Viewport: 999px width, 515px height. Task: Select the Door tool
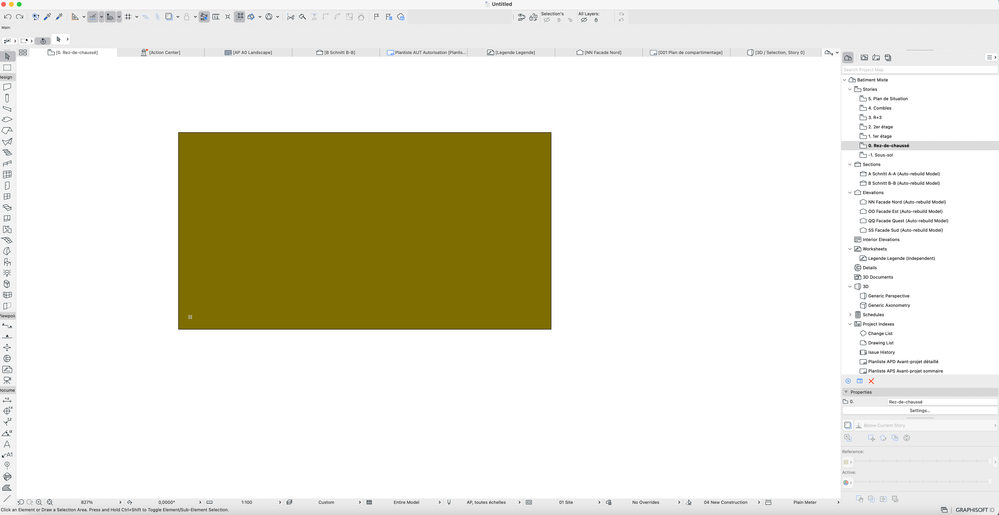(7, 185)
